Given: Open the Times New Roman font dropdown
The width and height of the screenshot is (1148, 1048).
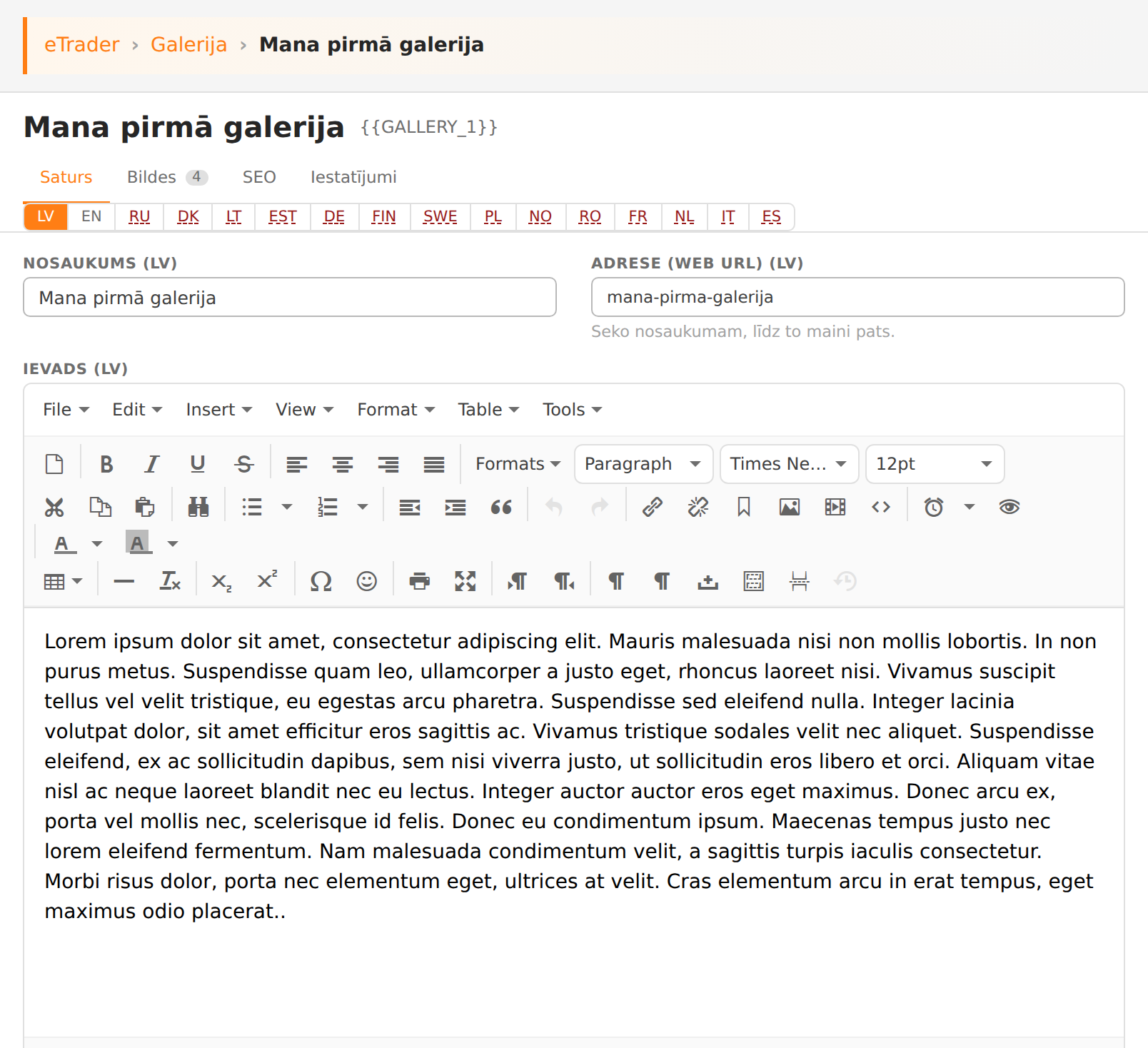Looking at the screenshot, I should point(789,464).
